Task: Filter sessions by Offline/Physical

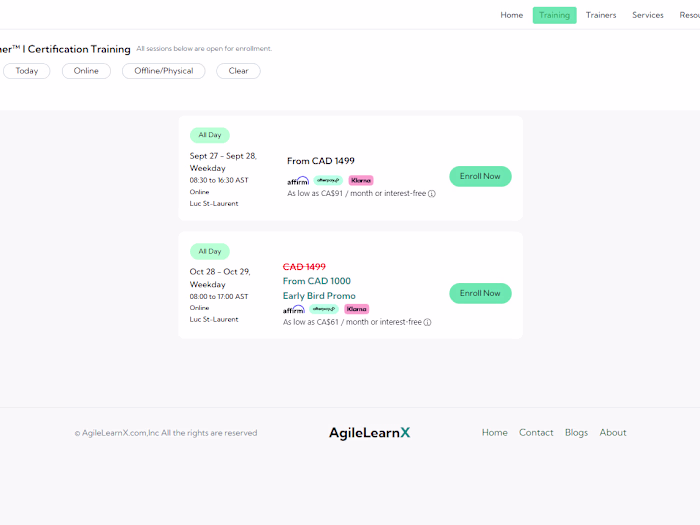Action: click(164, 71)
